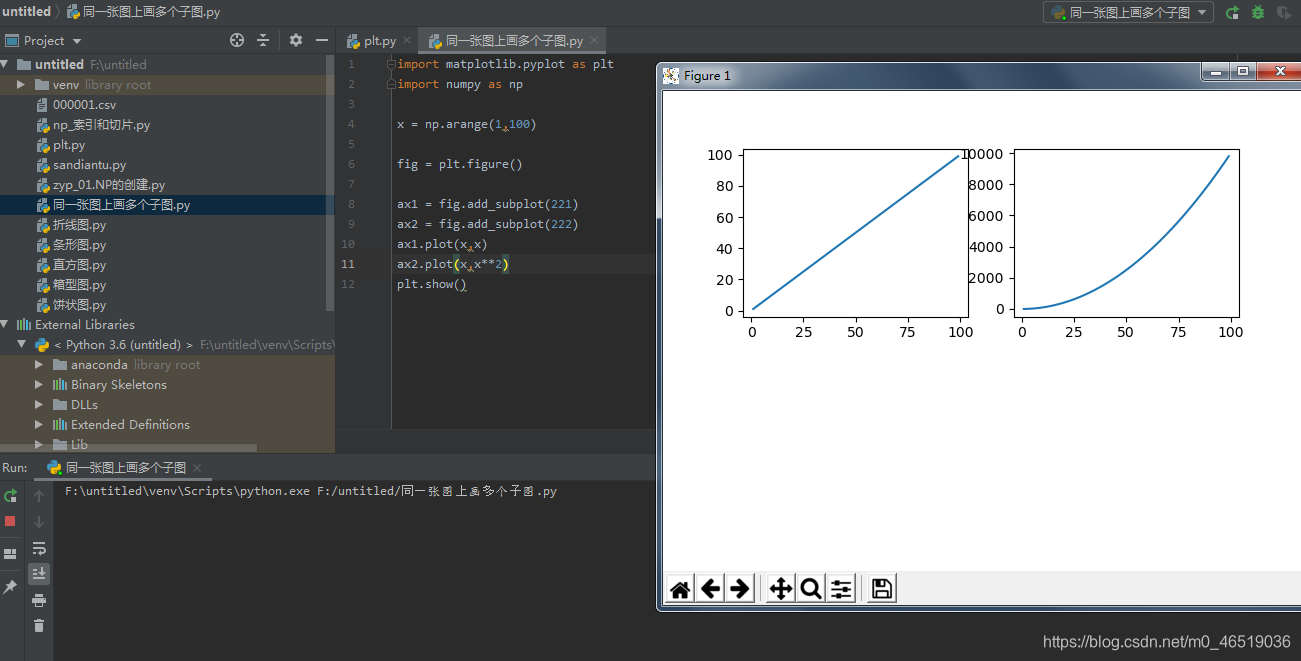Save the figure with the floppy disk icon
This screenshot has width=1301, height=661.
point(881,589)
